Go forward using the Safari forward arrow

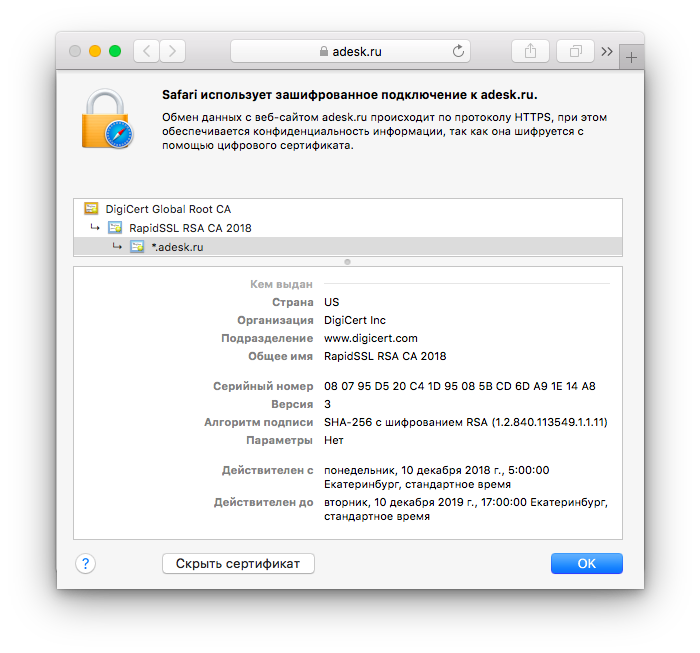(x=172, y=51)
